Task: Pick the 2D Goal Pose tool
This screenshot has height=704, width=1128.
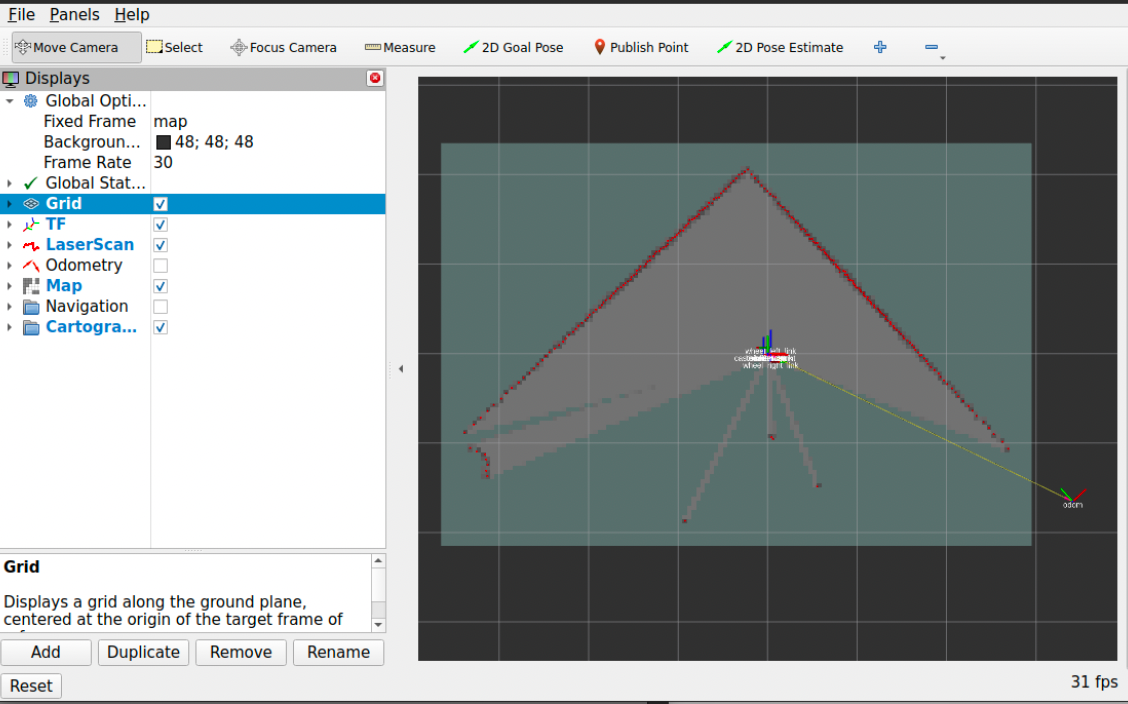Action: (x=513, y=47)
